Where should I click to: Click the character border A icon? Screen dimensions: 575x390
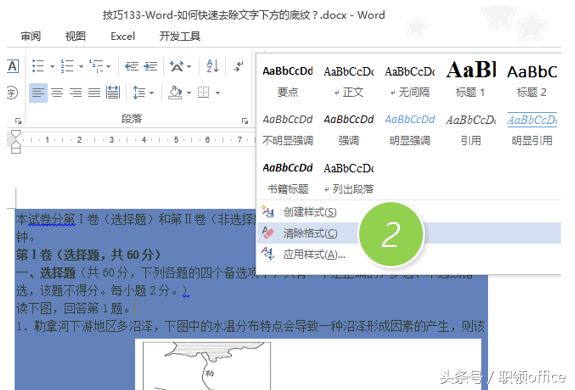coord(13,66)
